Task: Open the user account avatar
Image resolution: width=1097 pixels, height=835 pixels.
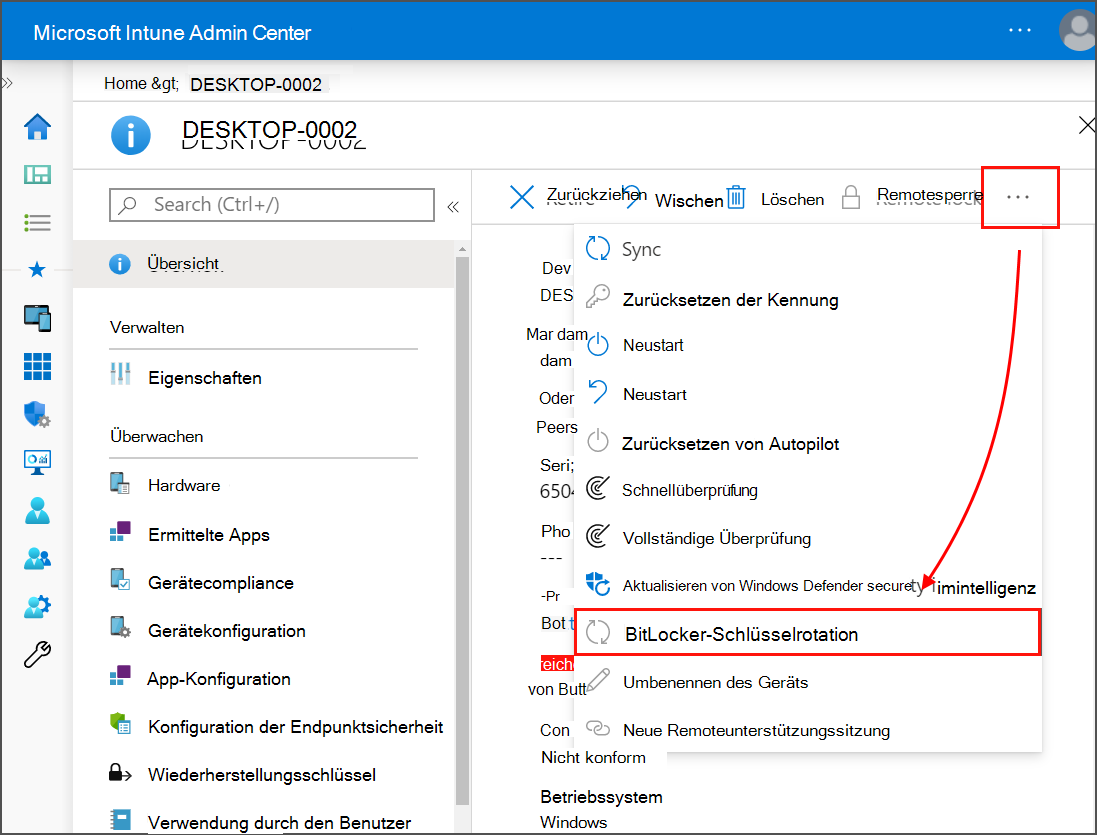Action: pyautogui.click(x=1077, y=30)
